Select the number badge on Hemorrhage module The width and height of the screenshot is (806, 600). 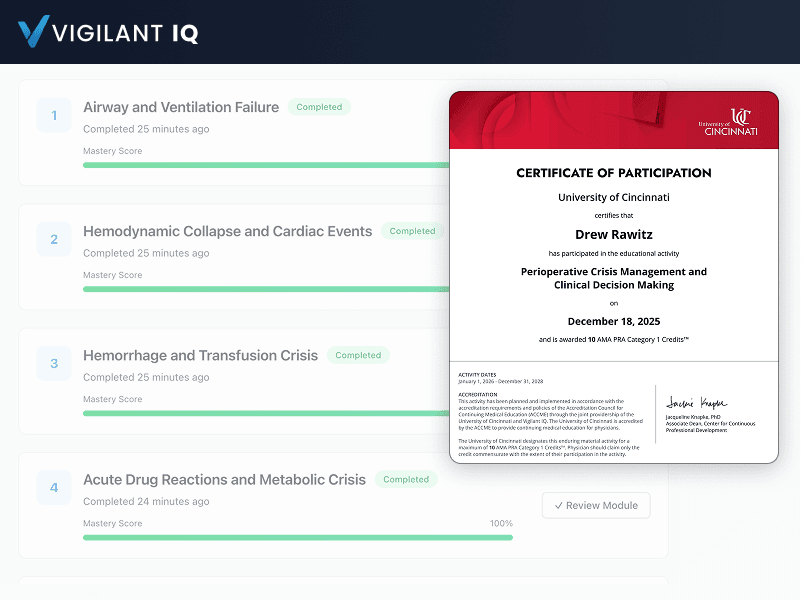53,363
